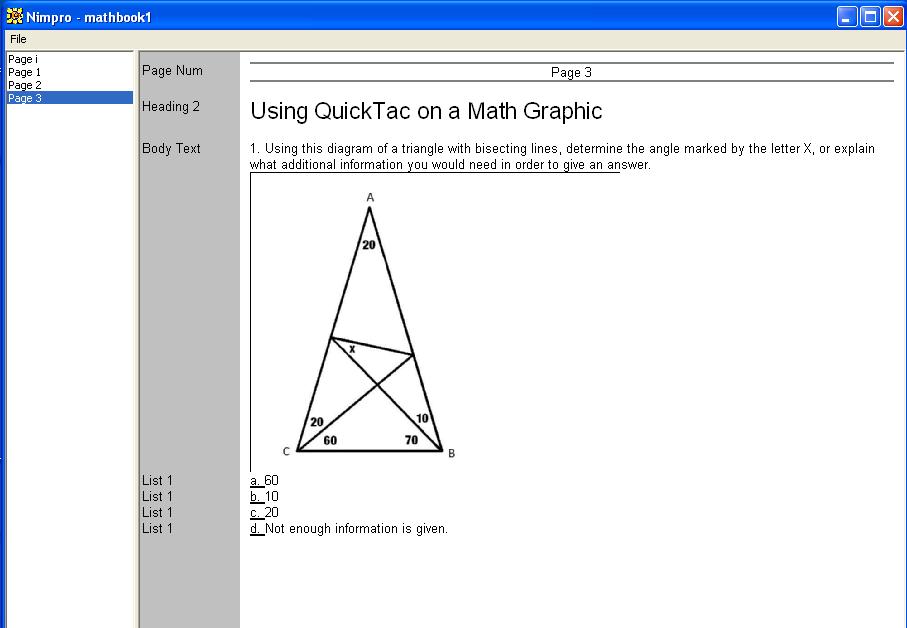
Task: Click the 'Using QuickTac on a Math Graphic' heading
Action: click(426, 111)
